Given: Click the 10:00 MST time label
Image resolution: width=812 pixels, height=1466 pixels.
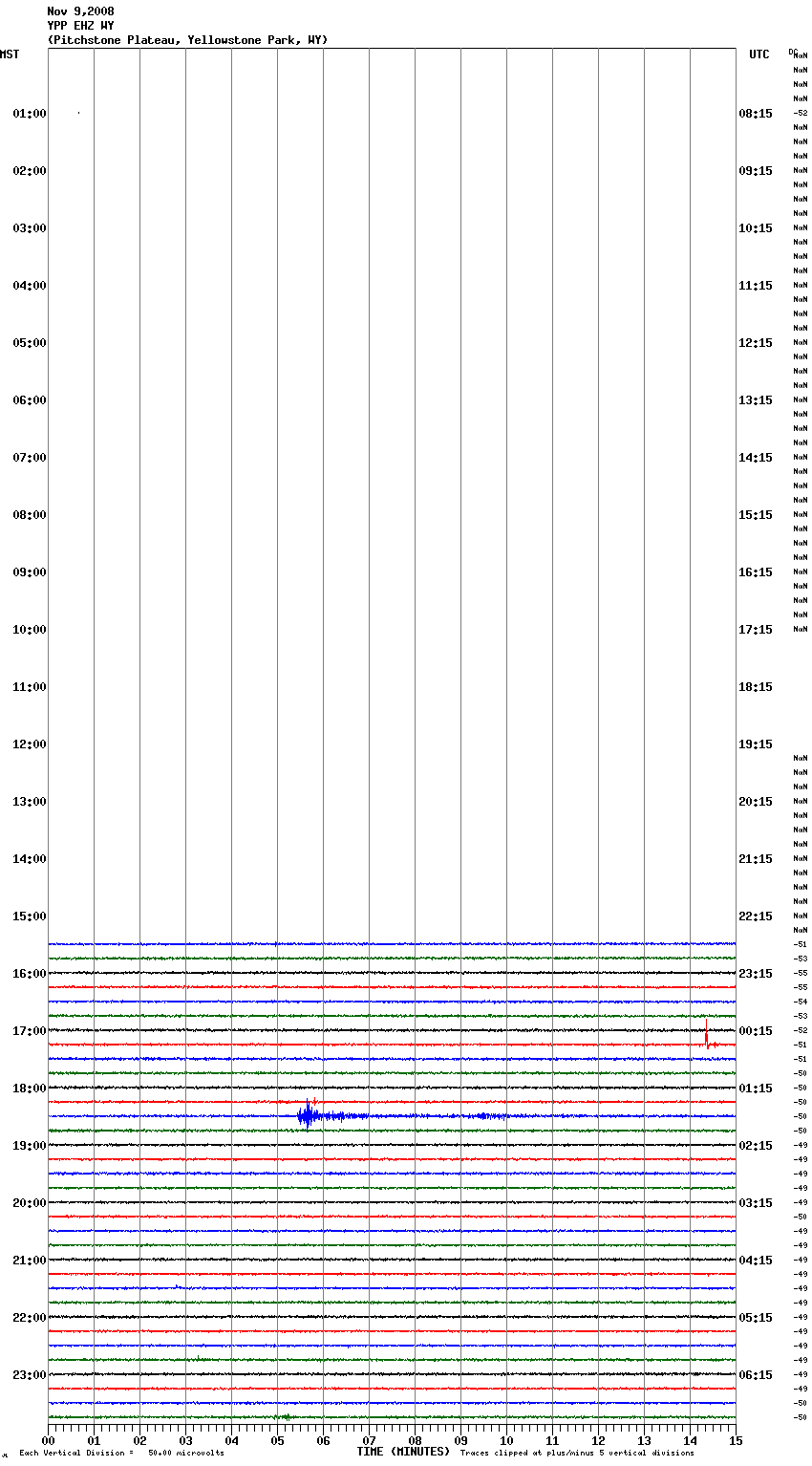Looking at the screenshot, I should pos(30,630).
